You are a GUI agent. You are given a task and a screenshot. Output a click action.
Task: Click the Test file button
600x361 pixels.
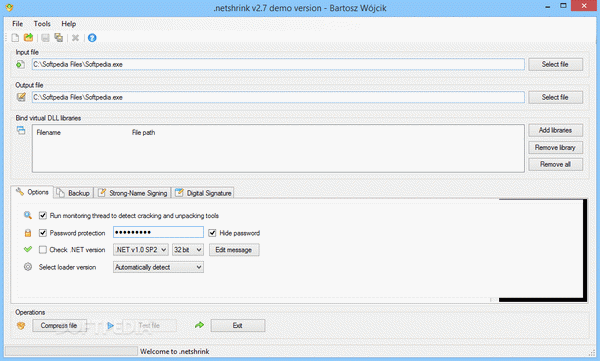click(149, 325)
